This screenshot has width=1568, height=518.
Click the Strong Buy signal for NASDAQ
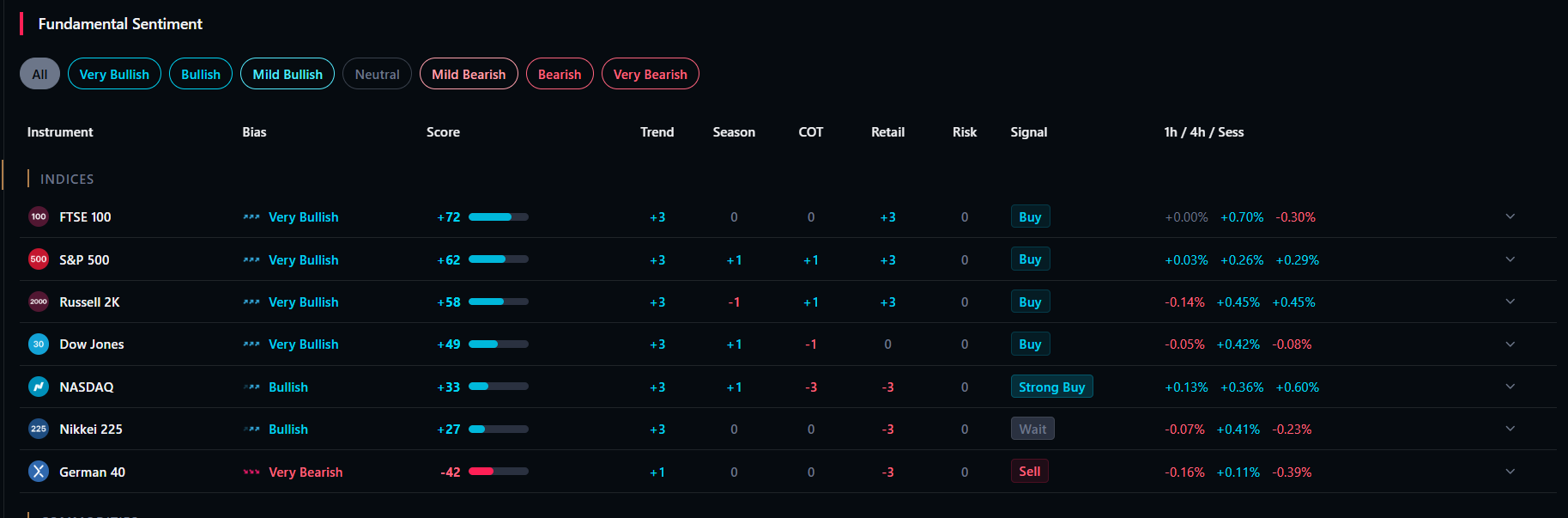[1051, 387]
